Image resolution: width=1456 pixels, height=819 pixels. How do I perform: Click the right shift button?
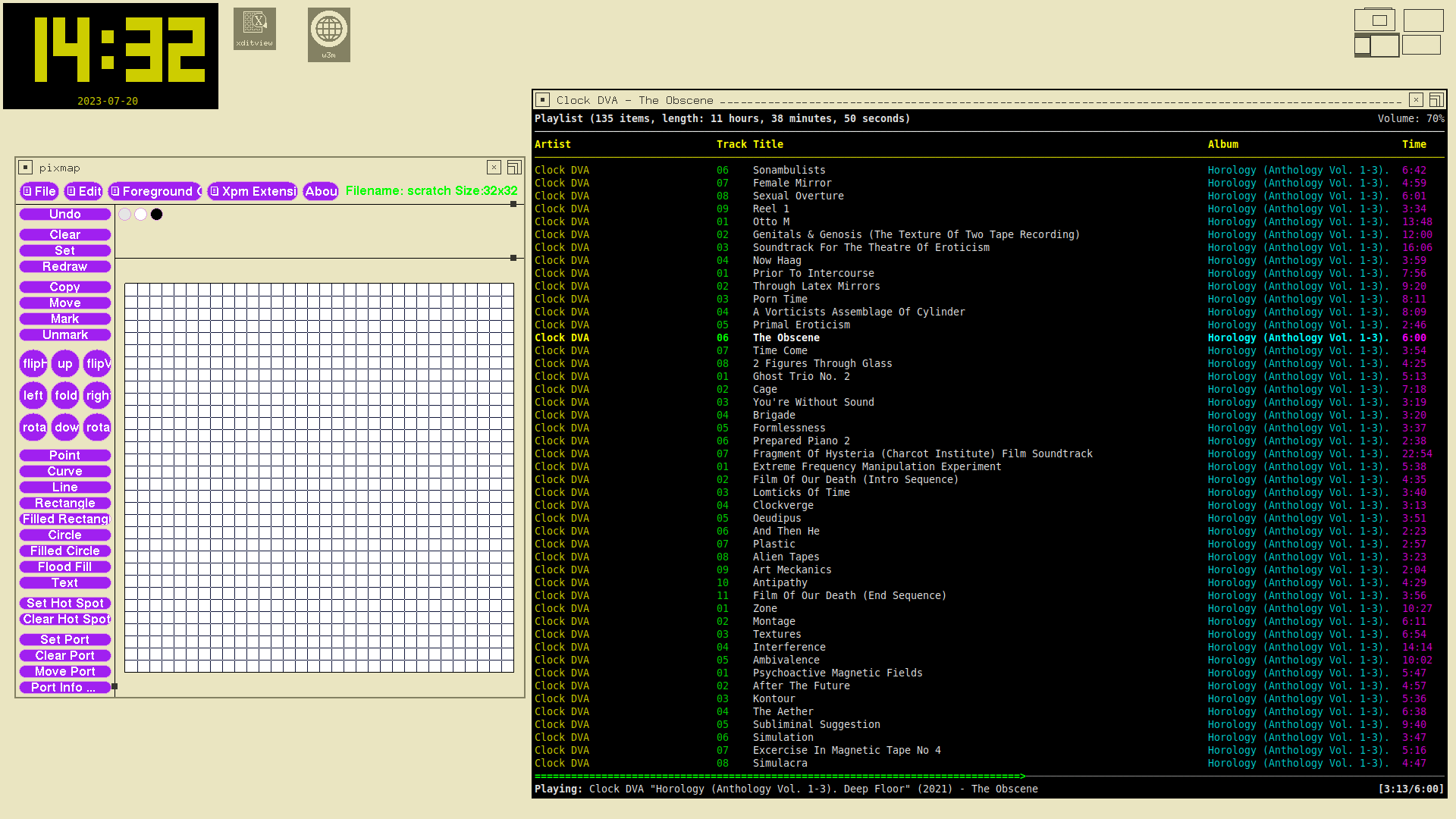point(97,396)
